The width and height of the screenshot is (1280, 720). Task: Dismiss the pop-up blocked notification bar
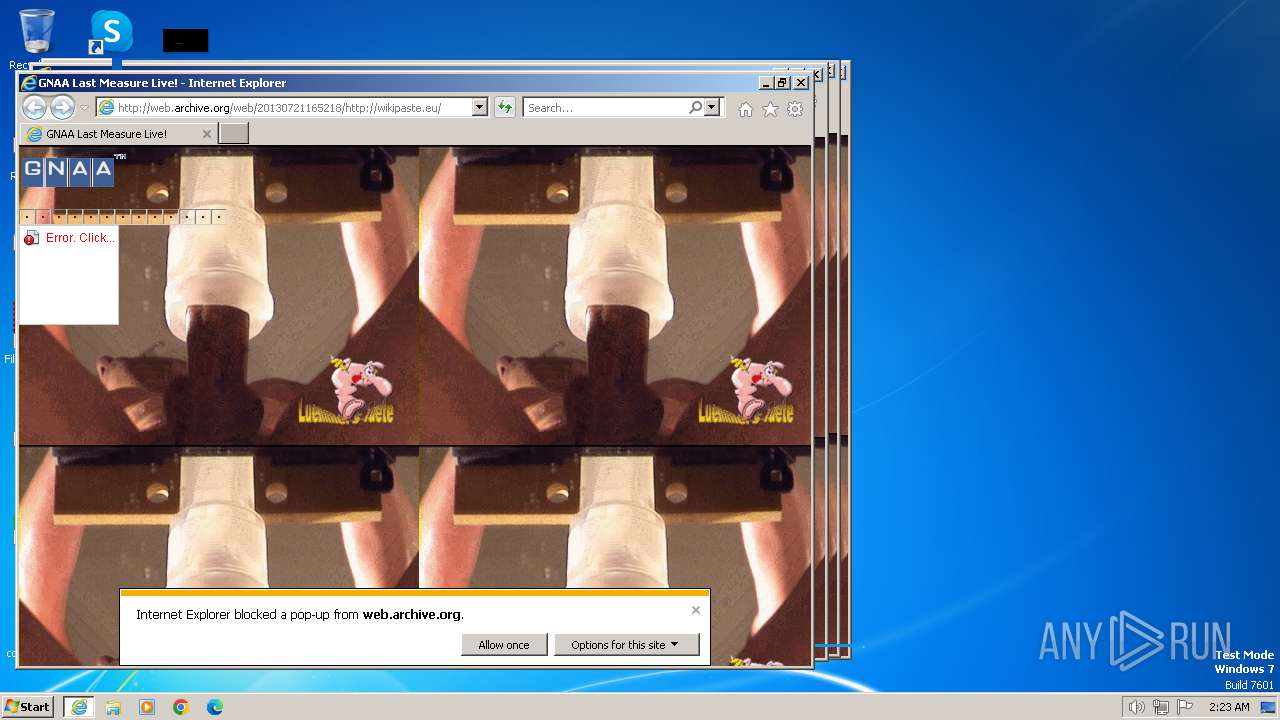click(x=696, y=610)
